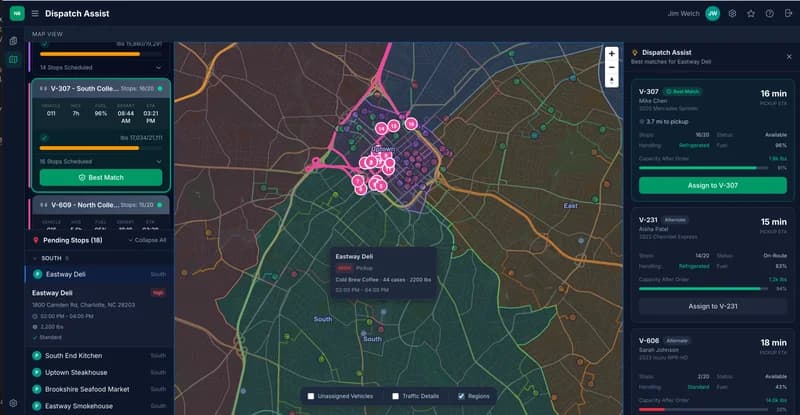Viewport: 800px width, 415px height.
Task: Select the map view sidebar icon
Action: tap(13, 60)
